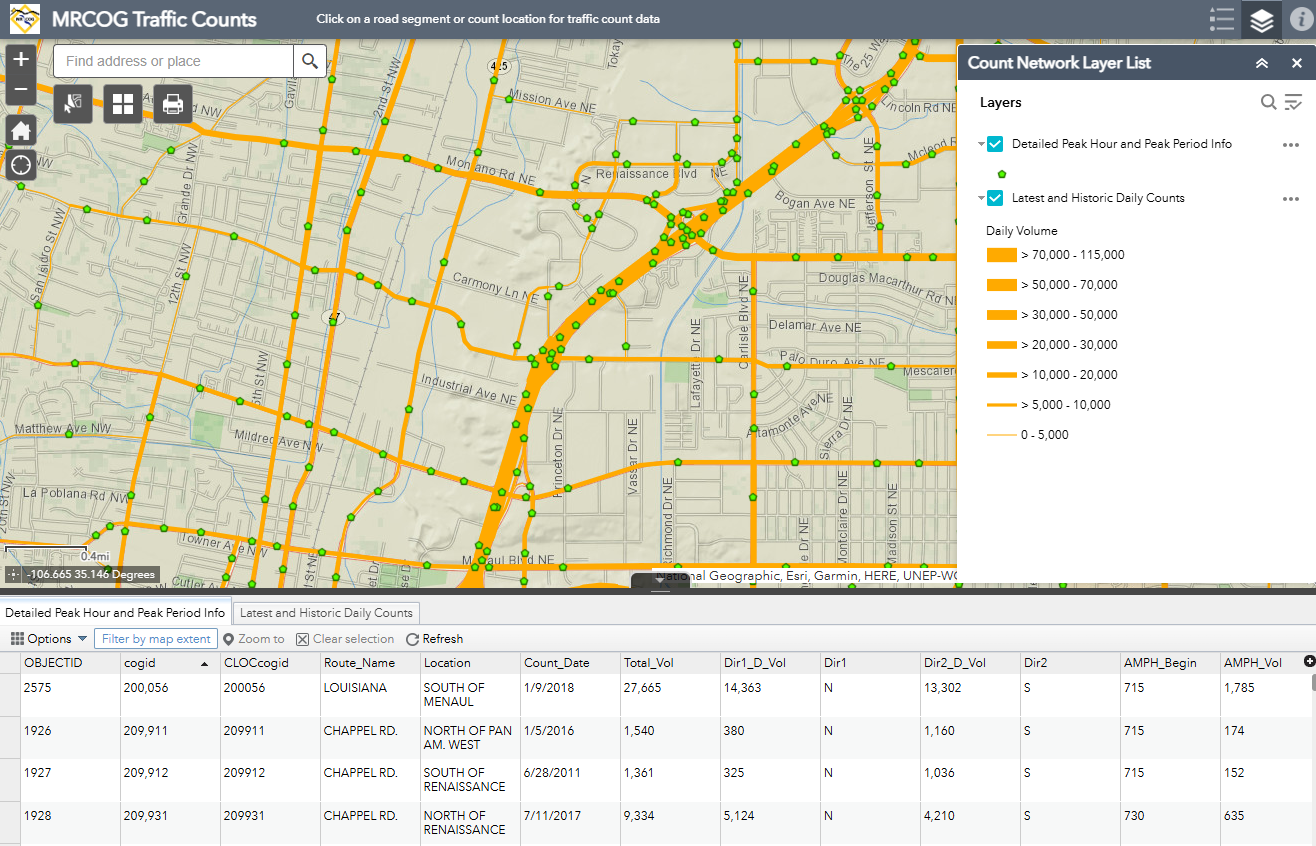Viewport: 1316px width, 846px height.
Task: Click the Refresh button in the table toolbar
Action: click(x=434, y=638)
